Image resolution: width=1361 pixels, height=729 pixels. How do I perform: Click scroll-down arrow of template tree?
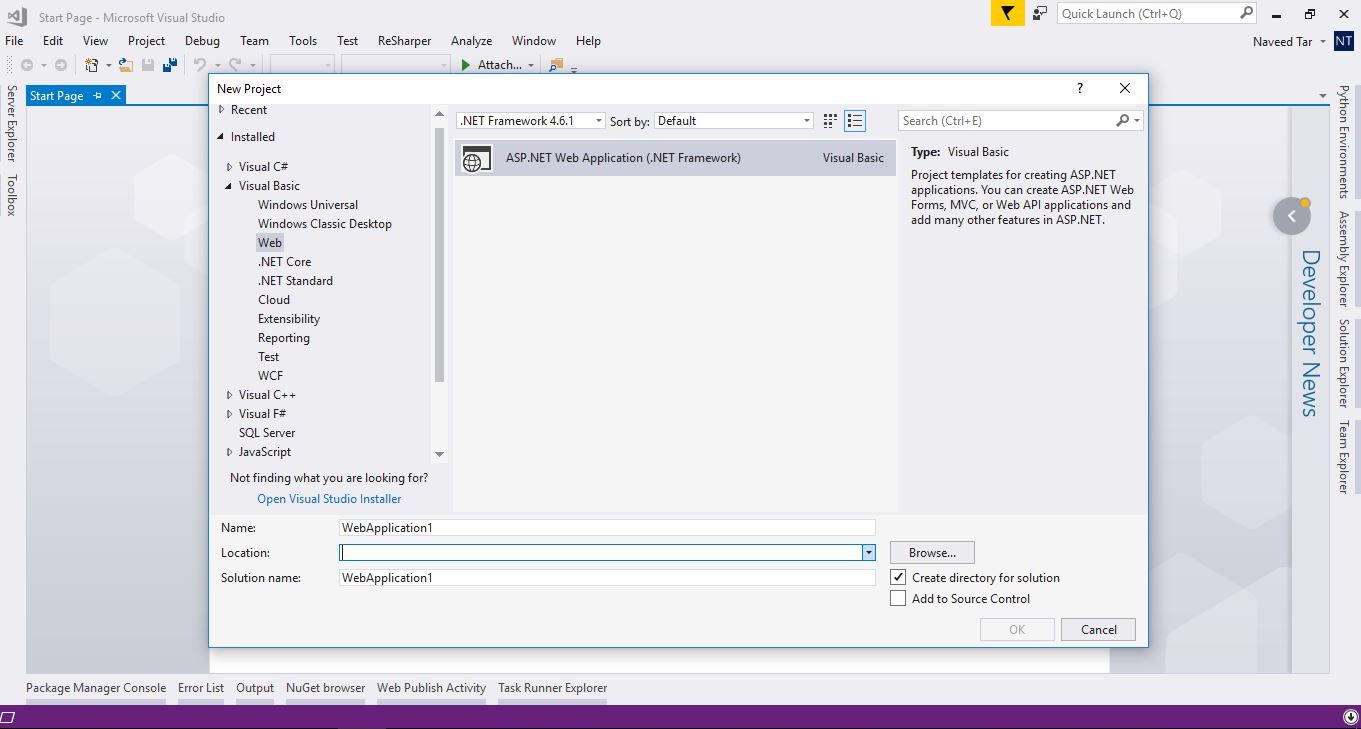click(x=439, y=454)
